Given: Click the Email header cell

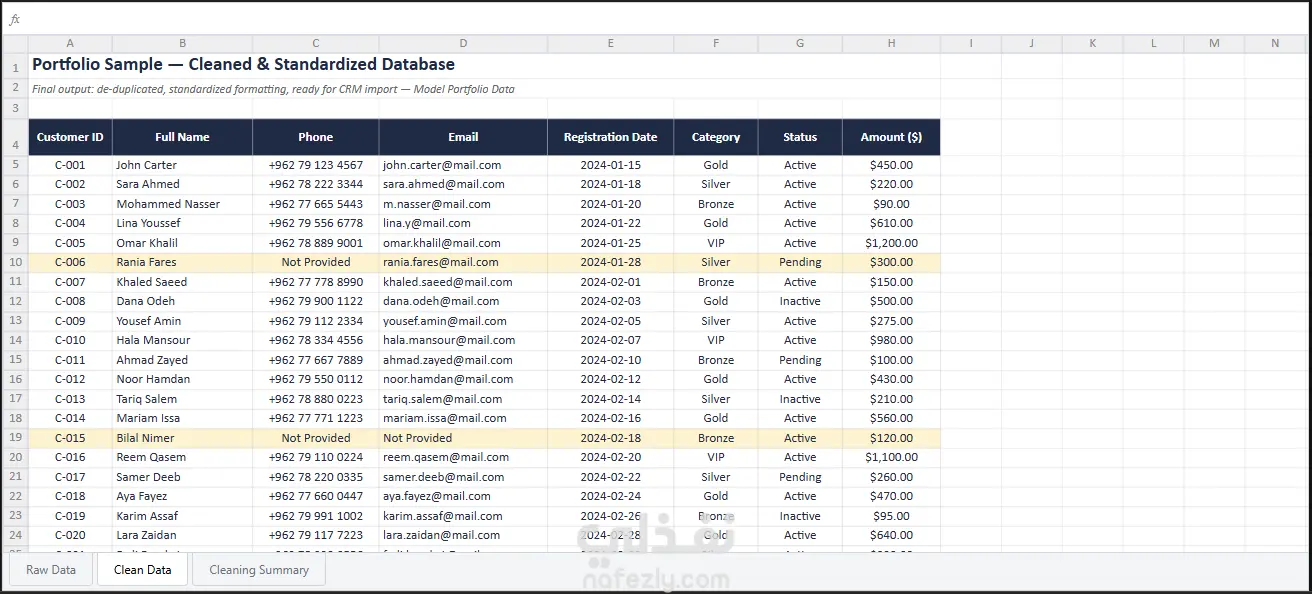Looking at the screenshot, I should click(x=463, y=137).
